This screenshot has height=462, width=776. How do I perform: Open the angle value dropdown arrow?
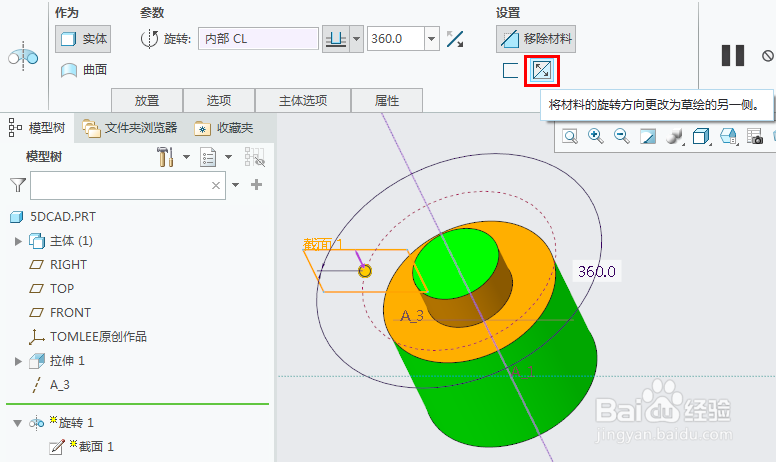(x=432, y=39)
